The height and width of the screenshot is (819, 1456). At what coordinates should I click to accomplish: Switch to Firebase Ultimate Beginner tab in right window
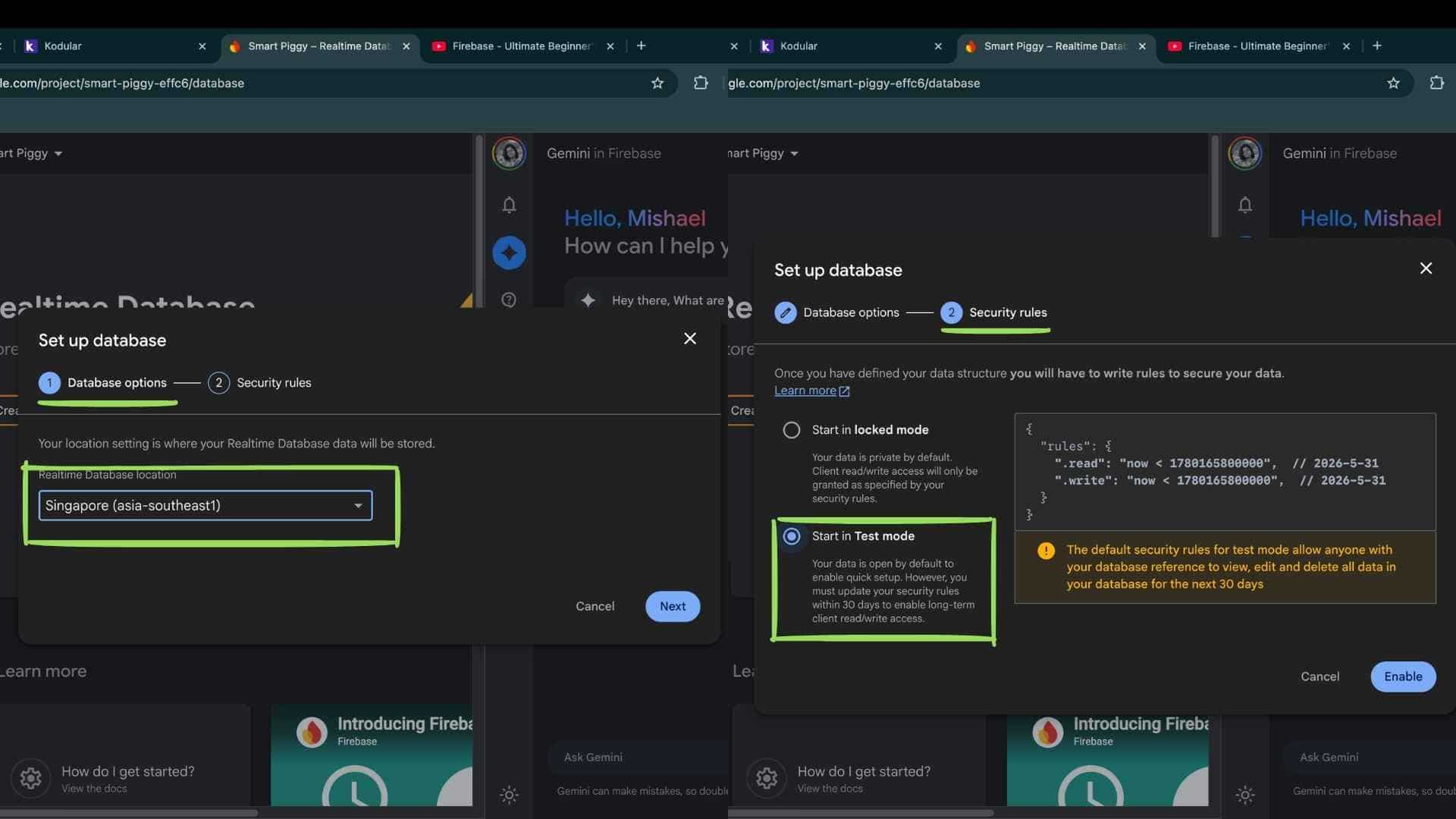point(1259,46)
